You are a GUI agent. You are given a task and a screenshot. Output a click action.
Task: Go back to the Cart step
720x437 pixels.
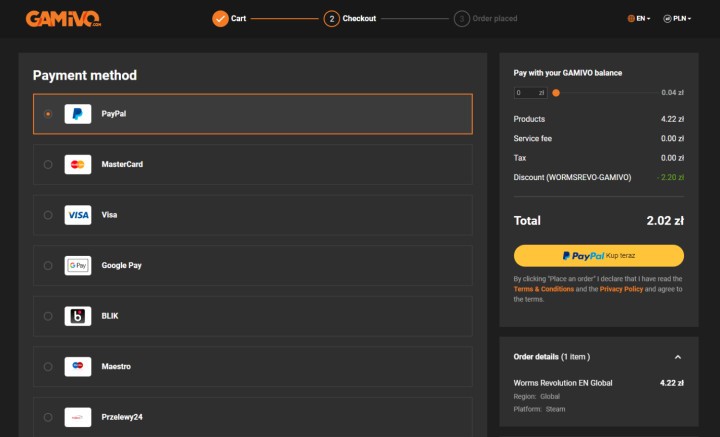(238, 18)
